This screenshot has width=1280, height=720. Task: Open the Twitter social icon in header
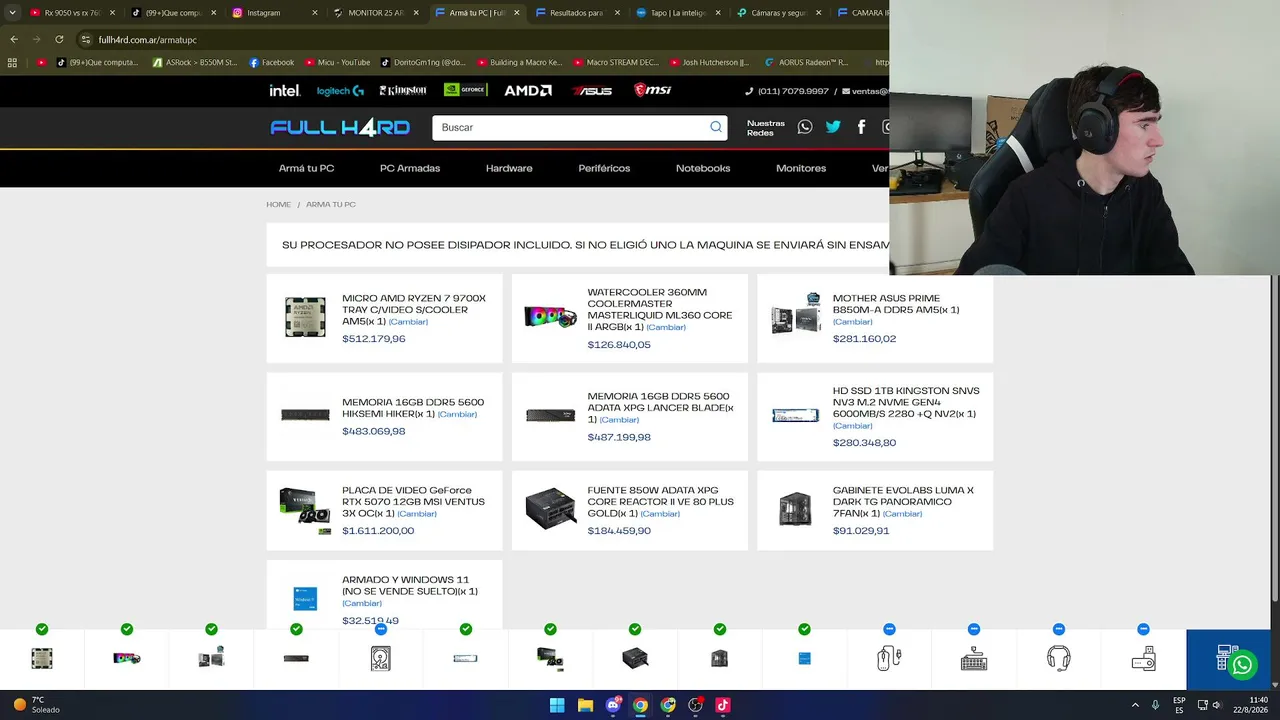[833, 127]
